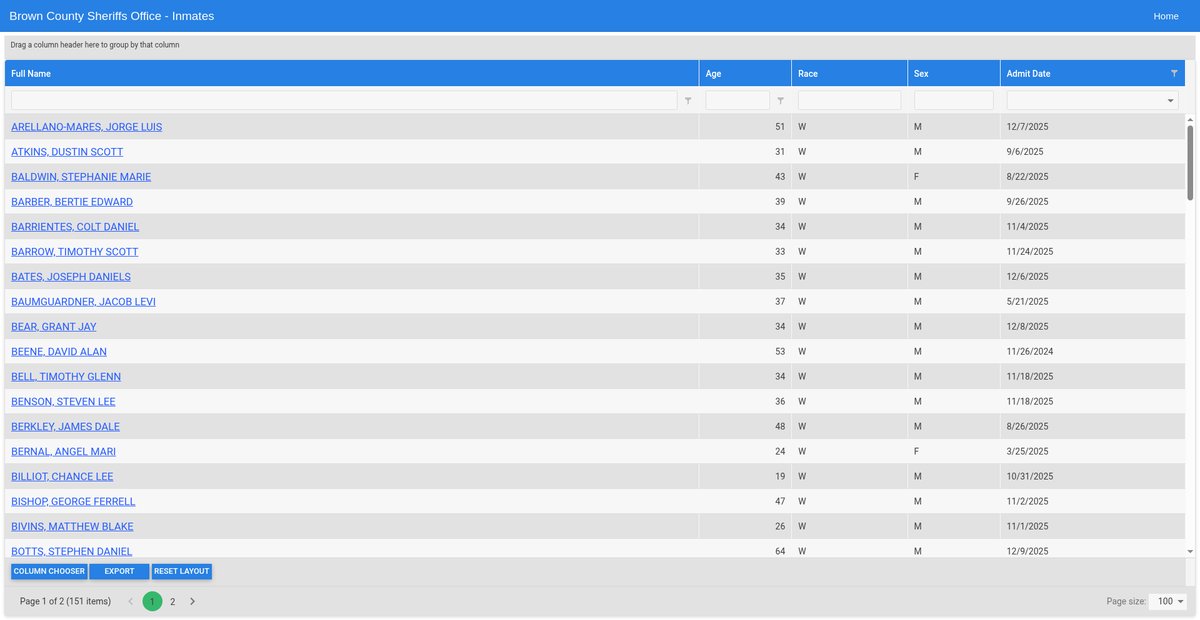Go to the next page arrow
Image resolution: width=1200 pixels, height=620 pixels.
pos(193,601)
